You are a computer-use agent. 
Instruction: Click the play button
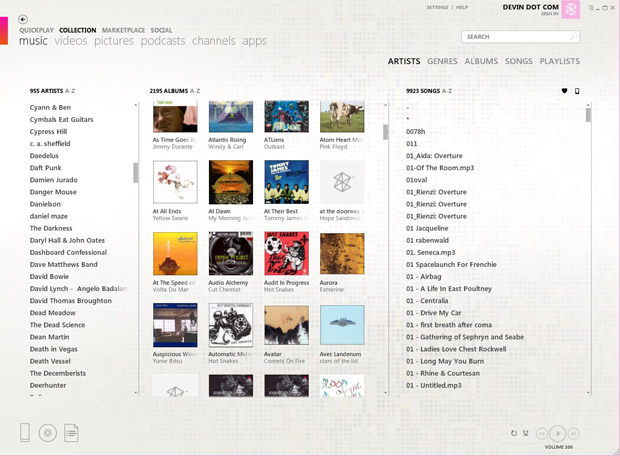click(558, 434)
